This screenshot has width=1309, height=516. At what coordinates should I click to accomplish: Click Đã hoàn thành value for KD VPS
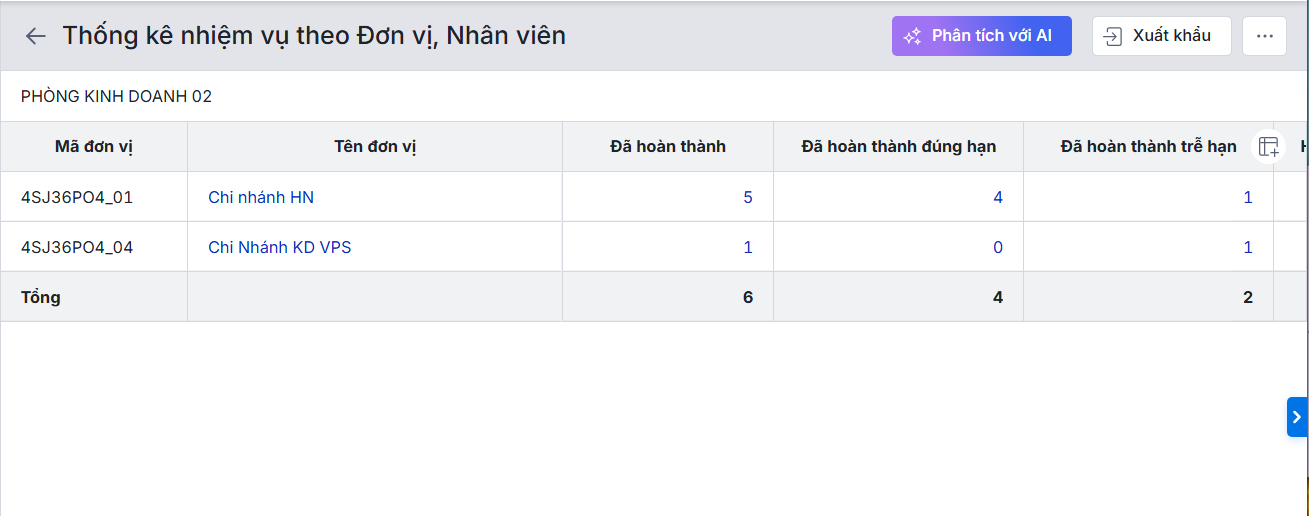tap(747, 247)
